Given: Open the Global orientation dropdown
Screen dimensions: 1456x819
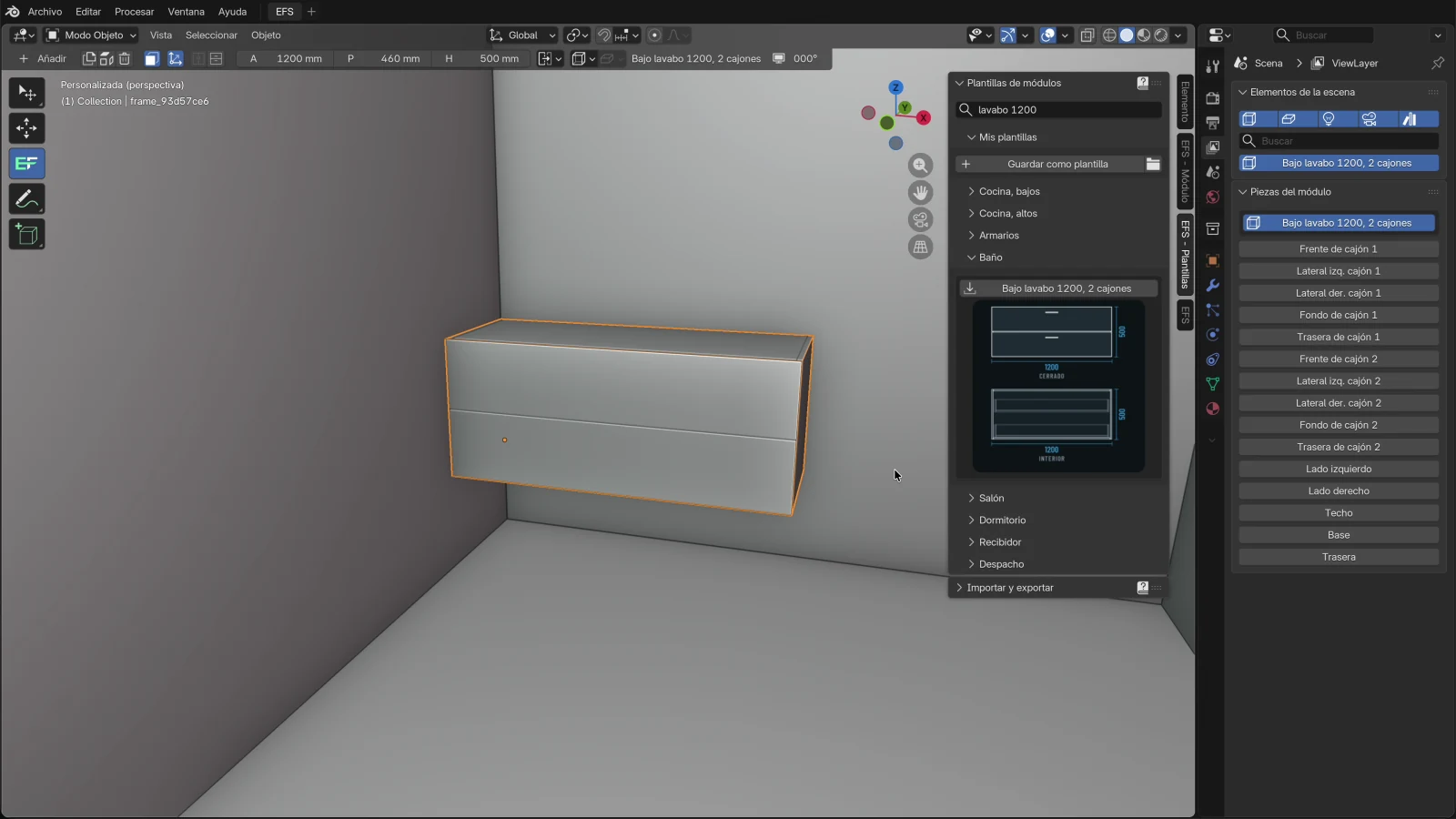Looking at the screenshot, I should pyautogui.click(x=521, y=35).
